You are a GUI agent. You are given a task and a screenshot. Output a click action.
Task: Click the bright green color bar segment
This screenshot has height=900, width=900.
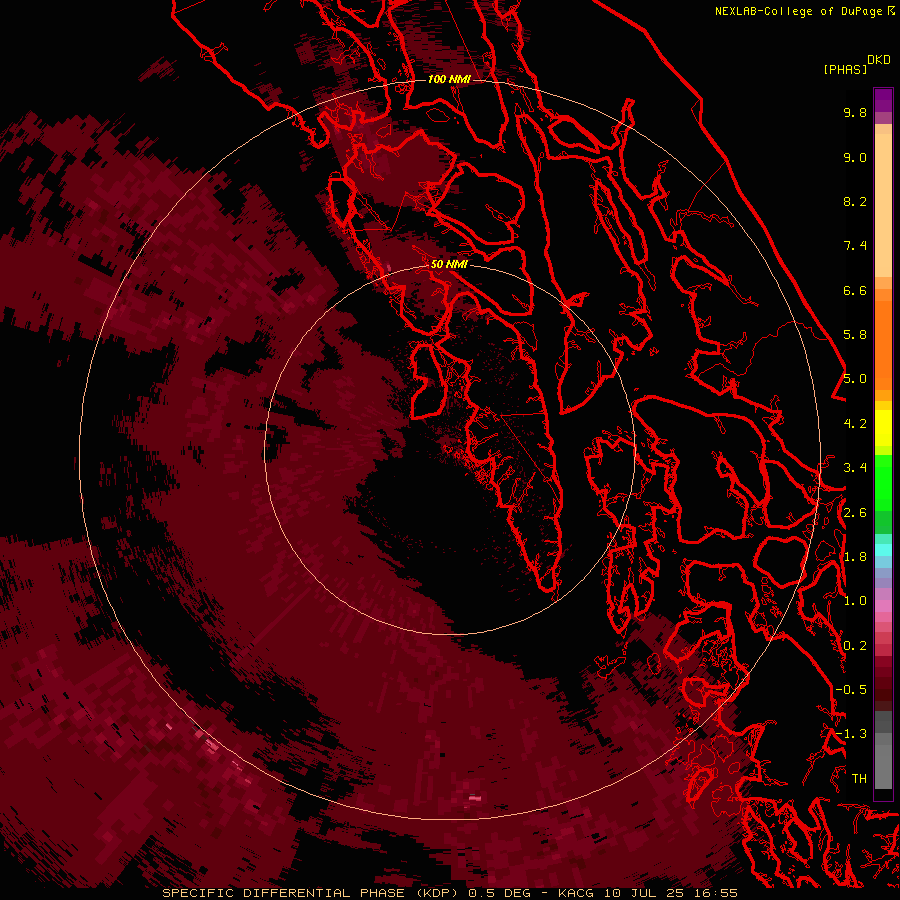coord(883,481)
